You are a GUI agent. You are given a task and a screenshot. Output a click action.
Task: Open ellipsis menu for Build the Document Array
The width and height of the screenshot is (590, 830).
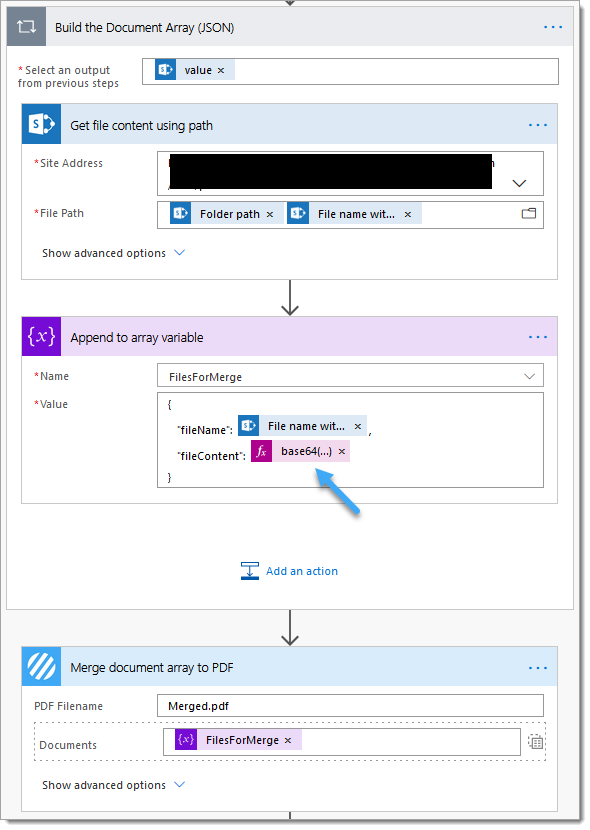click(553, 27)
